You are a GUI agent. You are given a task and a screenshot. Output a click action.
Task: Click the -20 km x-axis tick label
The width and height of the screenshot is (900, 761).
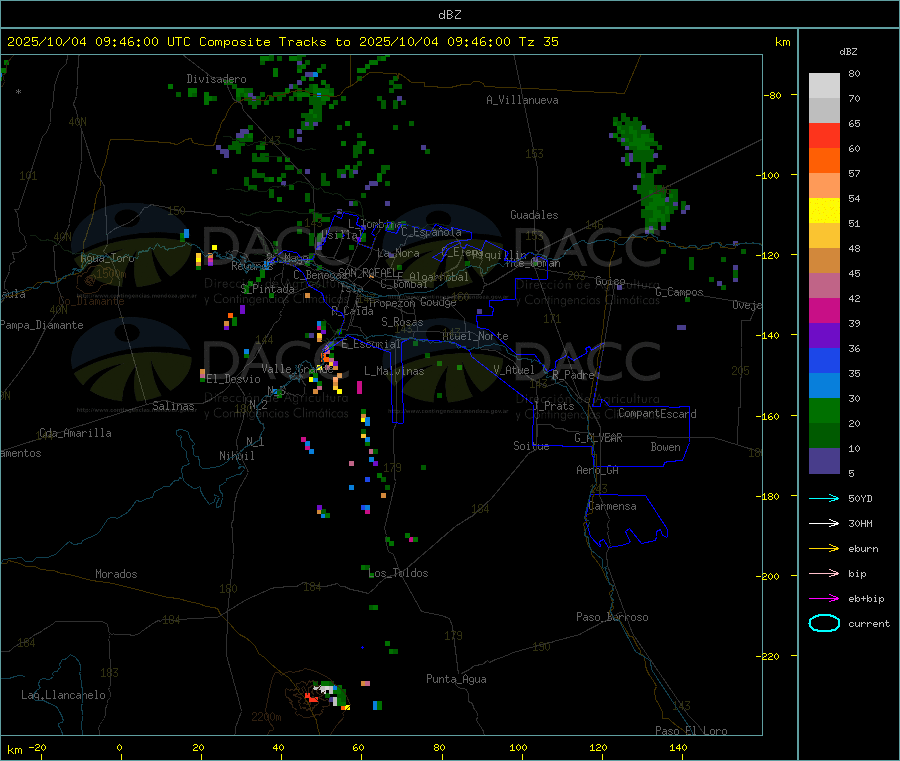(x=37, y=747)
